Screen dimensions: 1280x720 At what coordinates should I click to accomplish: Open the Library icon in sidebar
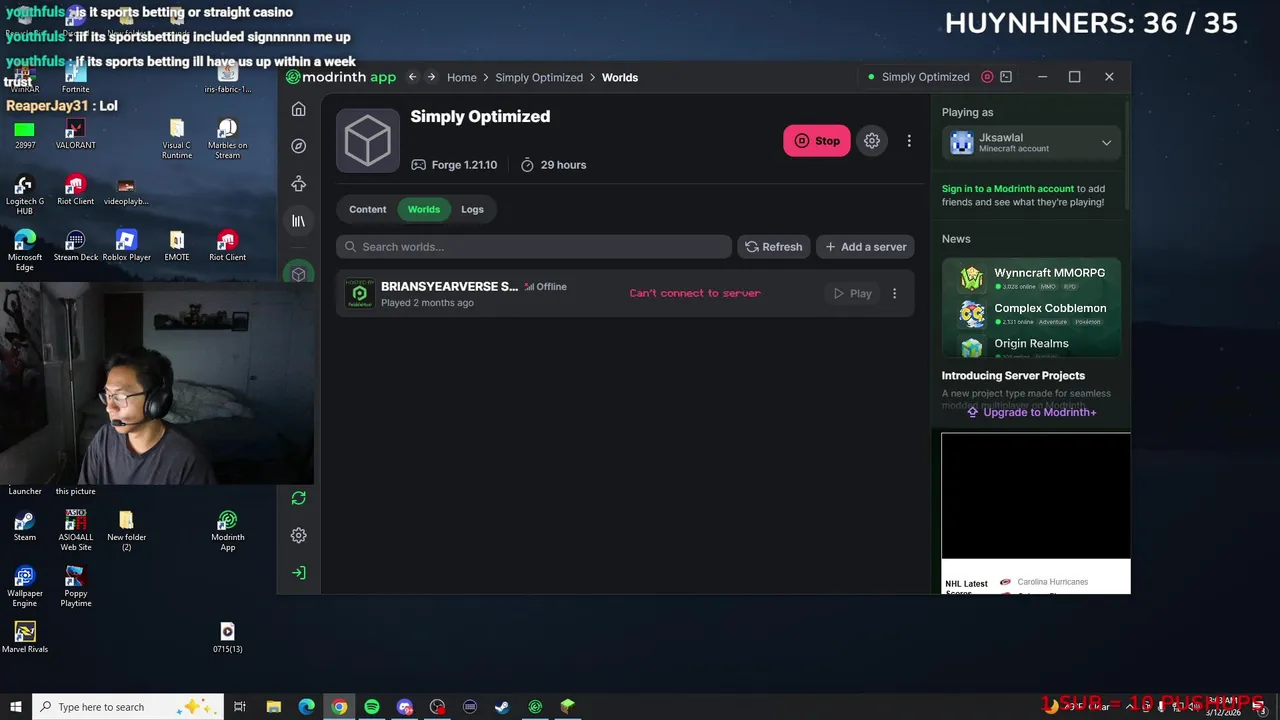tap(298, 221)
